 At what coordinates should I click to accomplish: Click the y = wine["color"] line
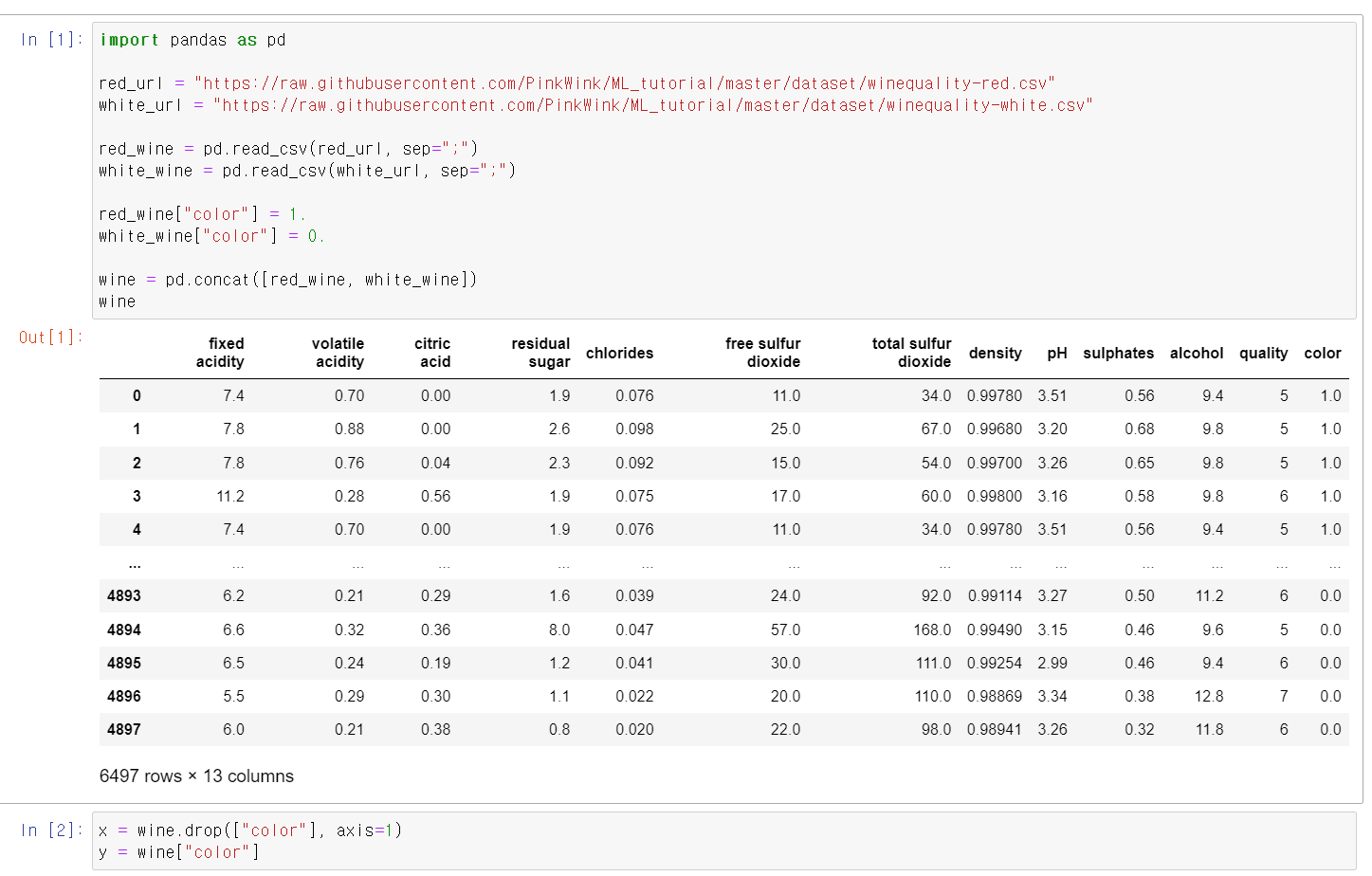(178, 852)
